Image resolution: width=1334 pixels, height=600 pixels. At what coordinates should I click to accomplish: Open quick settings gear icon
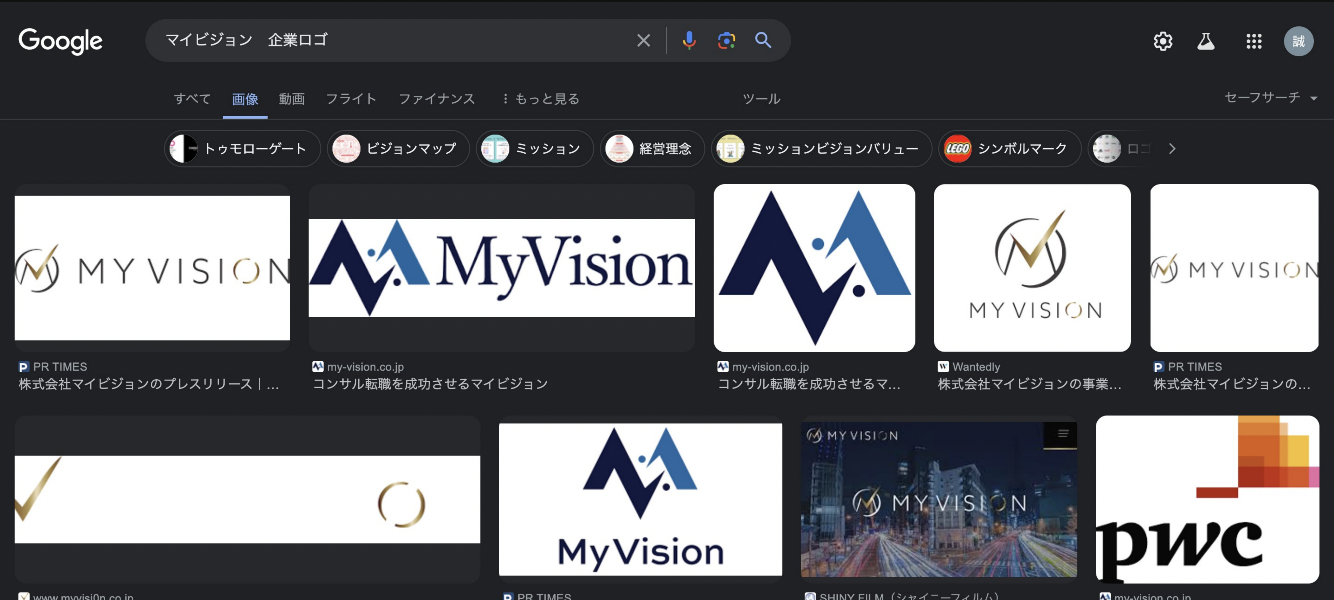(x=1162, y=41)
